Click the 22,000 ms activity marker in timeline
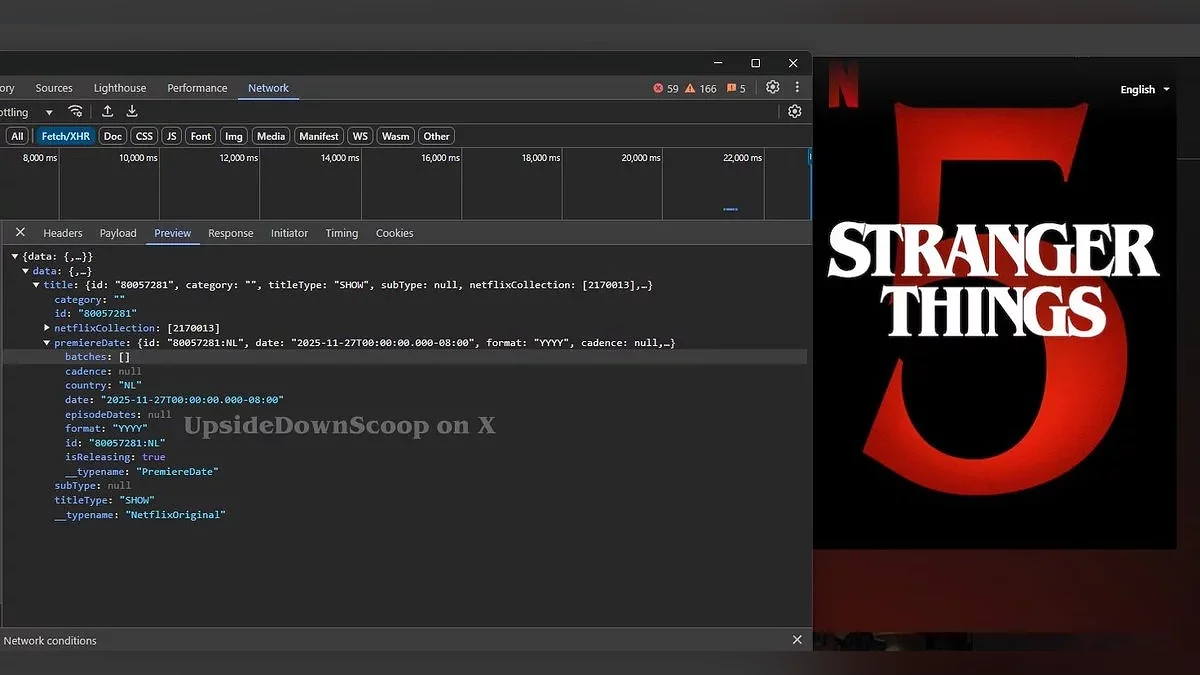The image size is (1200, 675). click(x=730, y=209)
